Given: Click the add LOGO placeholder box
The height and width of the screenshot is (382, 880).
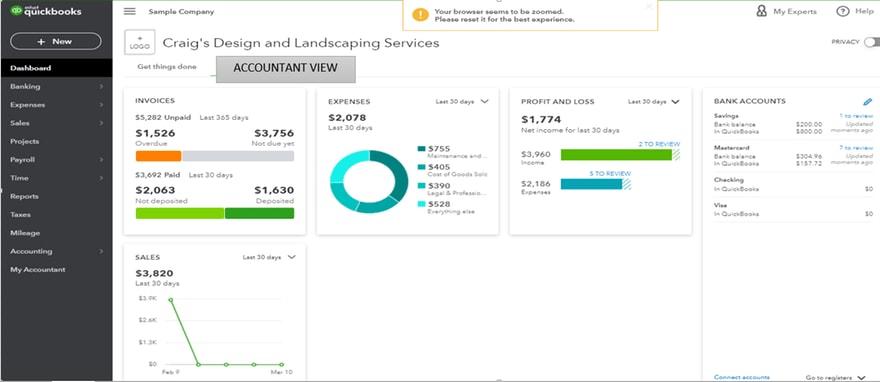Looking at the screenshot, I should [140, 43].
